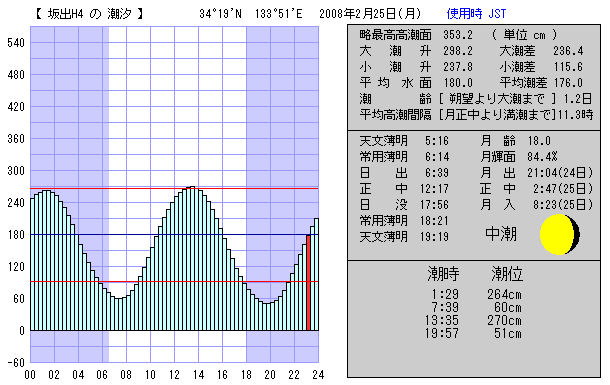The width and height of the screenshot is (610, 385).
Task: Click the '日出' time 6:39
Action: tap(437, 173)
